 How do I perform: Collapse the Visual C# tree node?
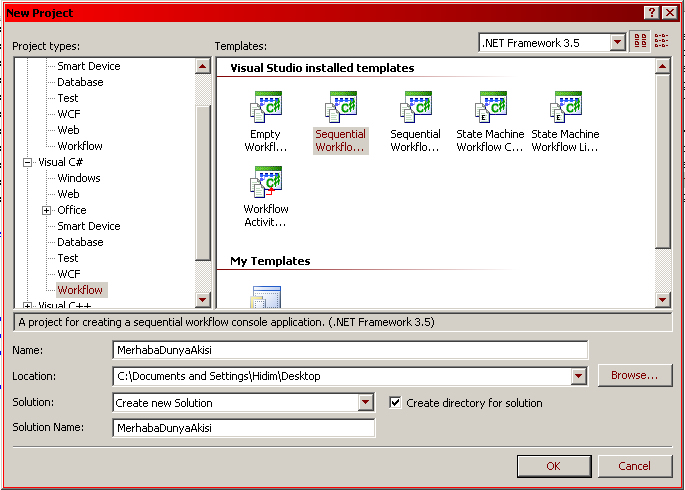coord(28,162)
